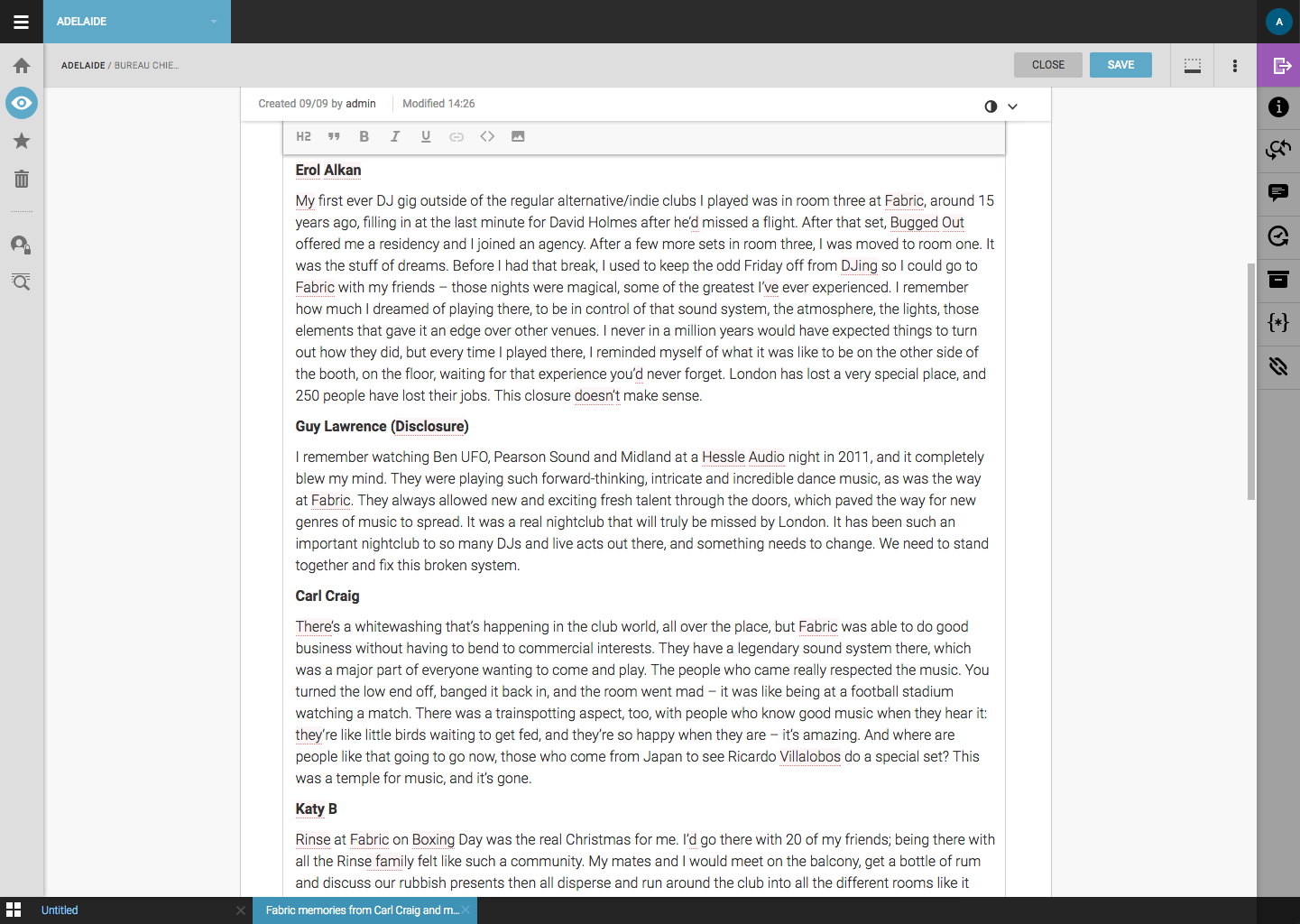Toggle italic formatting
1300x924 pixels.
tap(395, 136)
